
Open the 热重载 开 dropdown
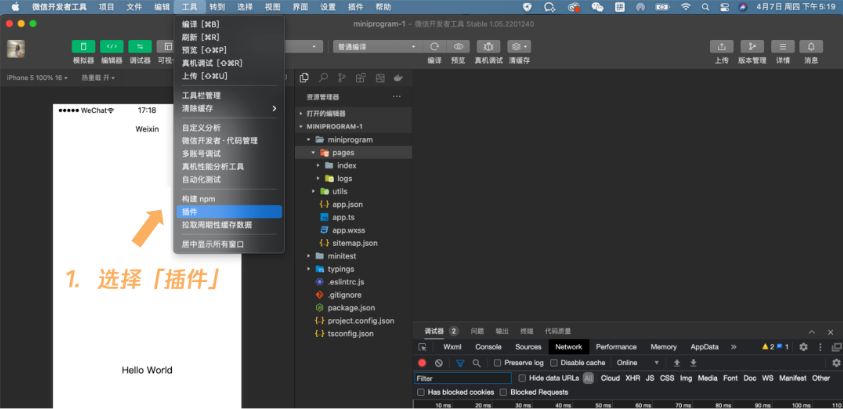98,78
